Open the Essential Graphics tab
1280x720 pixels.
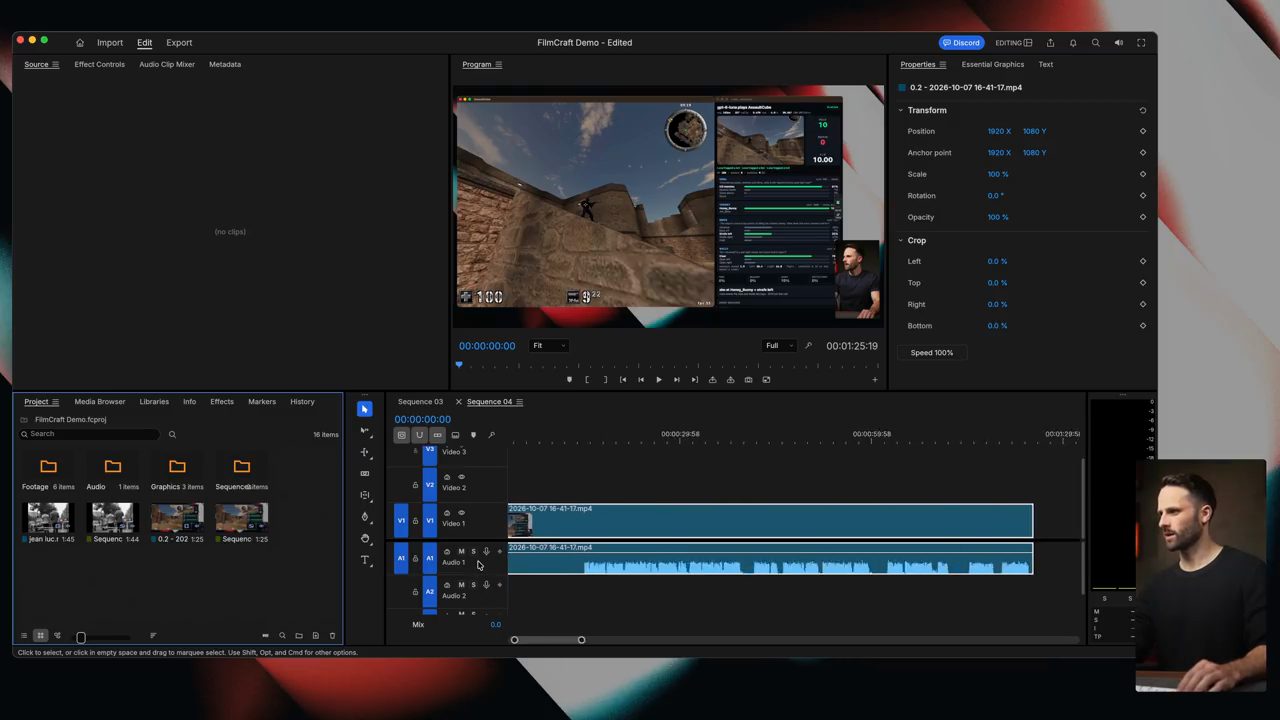pos(993,64)
